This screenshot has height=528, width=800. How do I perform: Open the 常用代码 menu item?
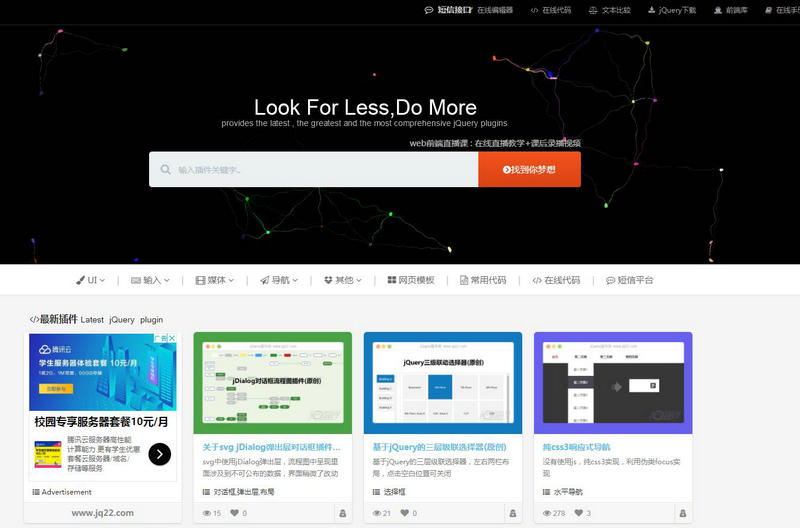click(484, 280)
